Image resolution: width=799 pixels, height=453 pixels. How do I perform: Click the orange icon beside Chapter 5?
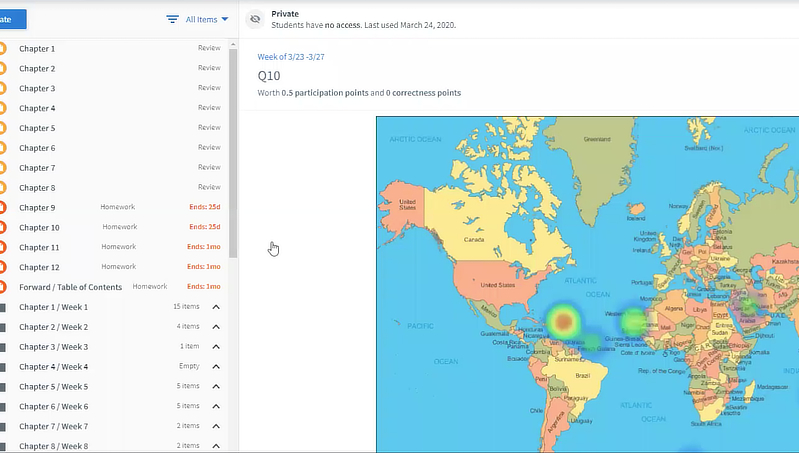2,128
